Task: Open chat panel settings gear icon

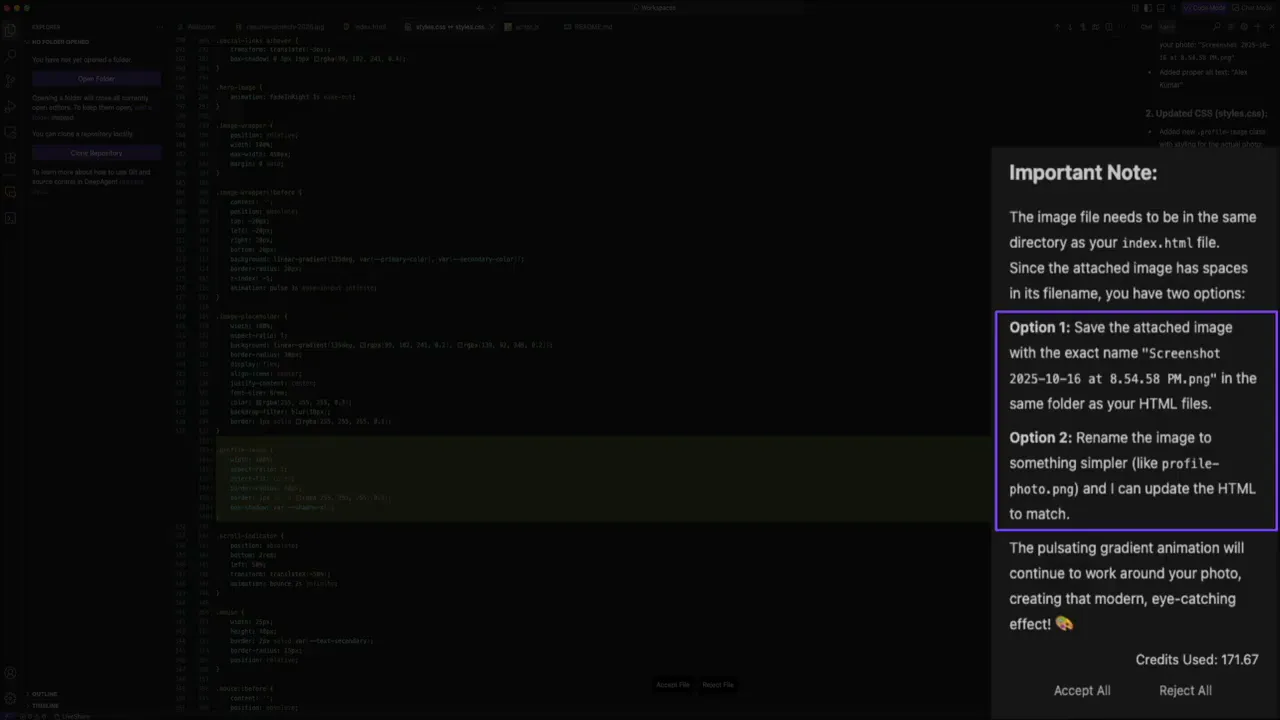Action: [x=1244, y=27]
